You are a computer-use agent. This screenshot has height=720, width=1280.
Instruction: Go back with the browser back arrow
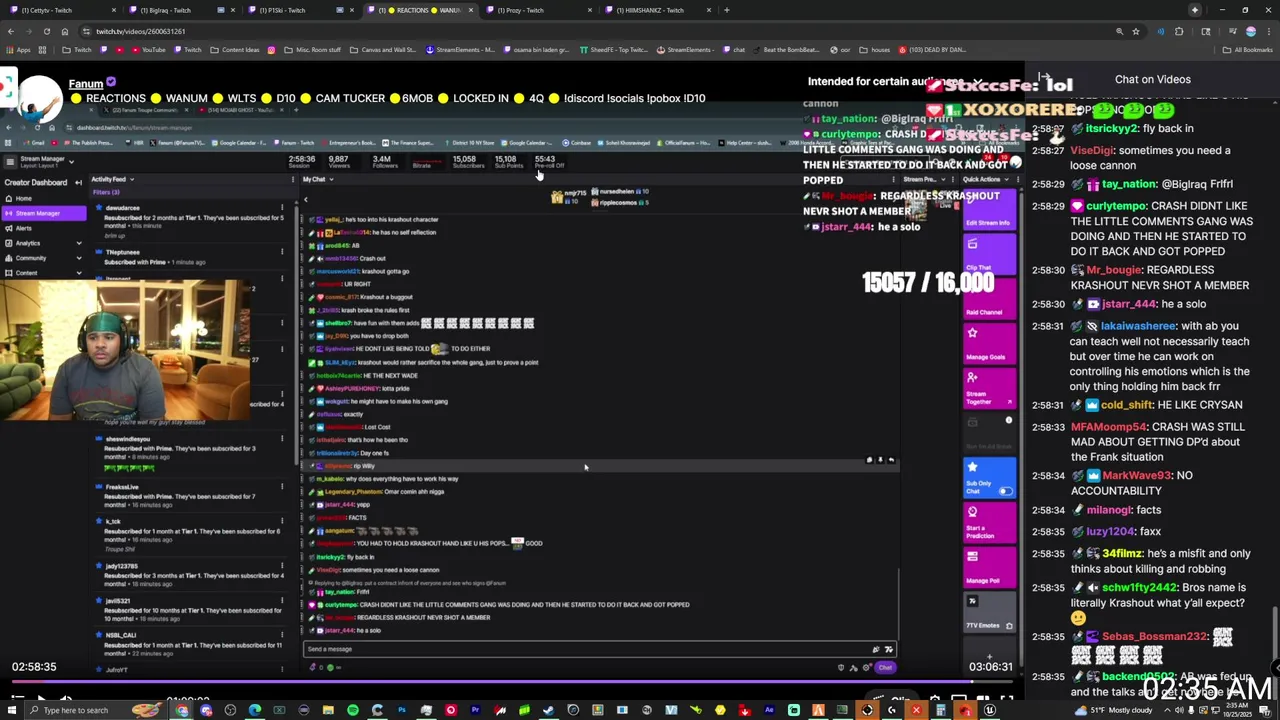11,31
